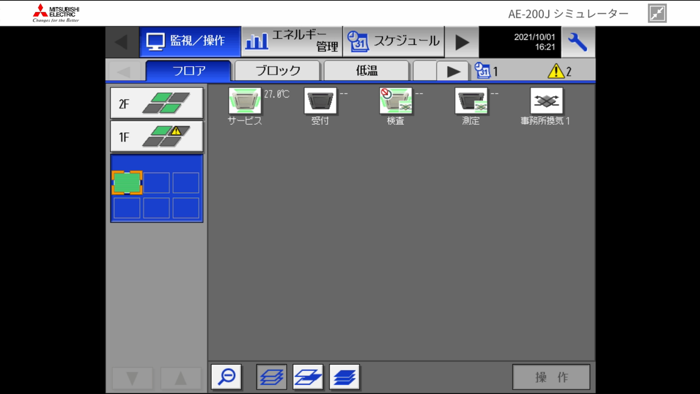Click the floor list down-arrow button
The height and width of the screenshot is (394, 700).
[132, 379]
